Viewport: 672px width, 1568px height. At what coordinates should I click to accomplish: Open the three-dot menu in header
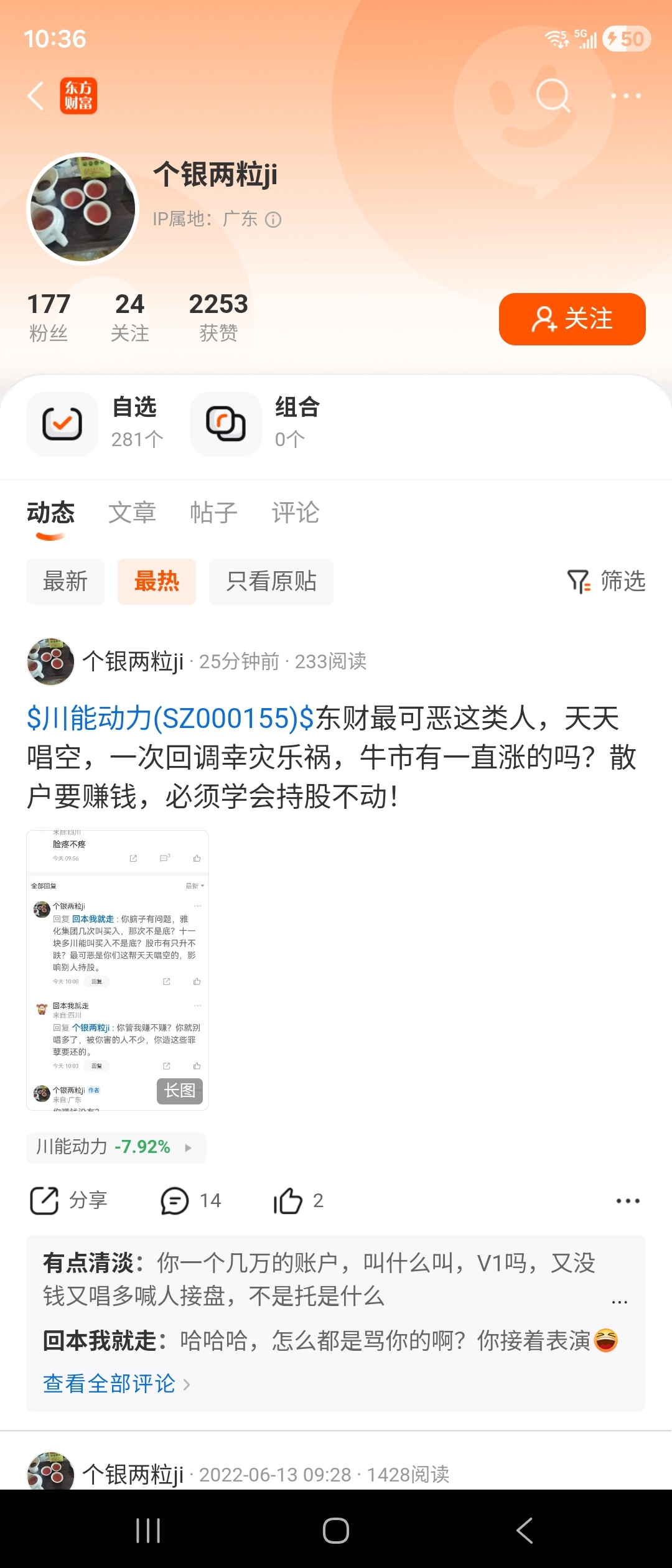tap(625, 96)
